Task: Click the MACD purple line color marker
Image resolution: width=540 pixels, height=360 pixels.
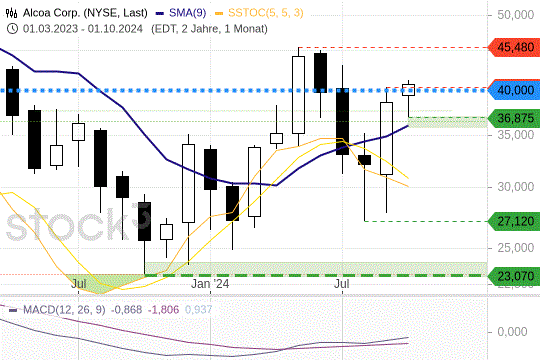Action: (13, 310)
